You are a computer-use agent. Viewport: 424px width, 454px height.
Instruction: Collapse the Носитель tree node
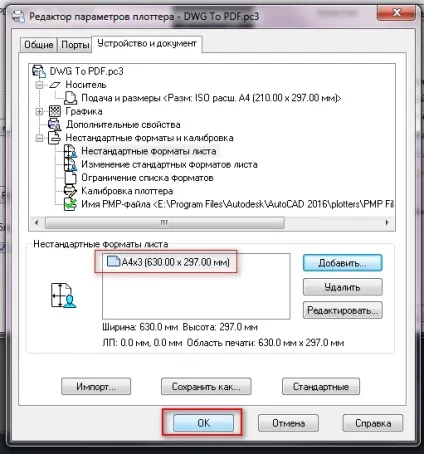(39, 85)
